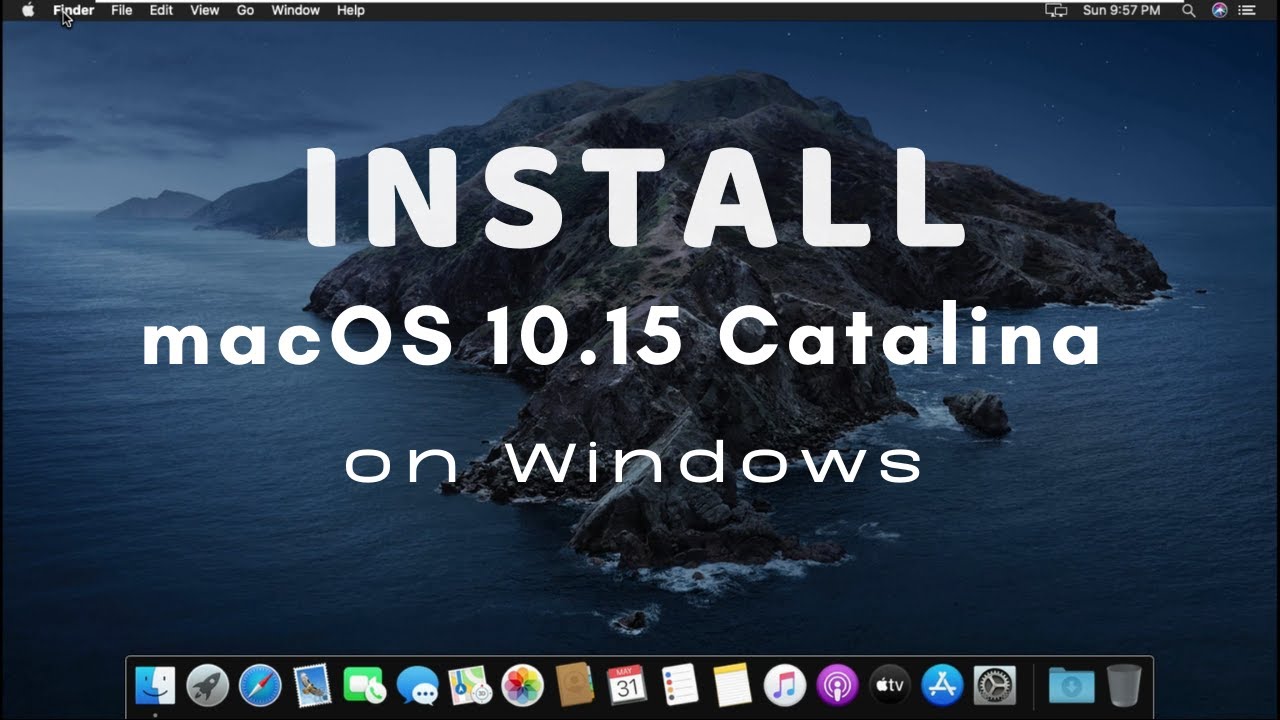This screenshot has height=720, width=1280.
Task: Launch Photos app from Dock
Action: (x=522, y=686)
